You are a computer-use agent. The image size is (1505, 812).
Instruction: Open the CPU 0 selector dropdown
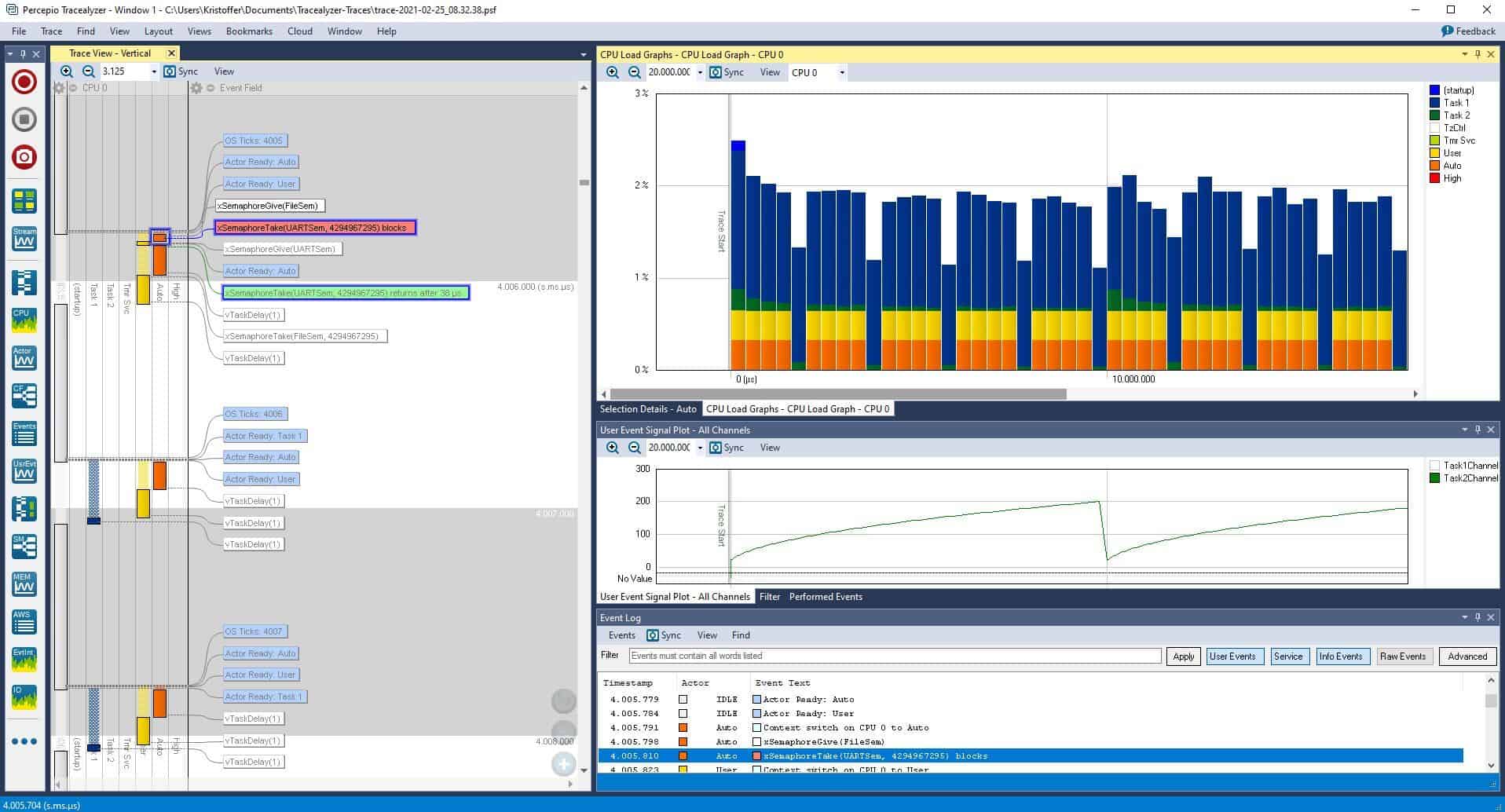pos(842,72)
